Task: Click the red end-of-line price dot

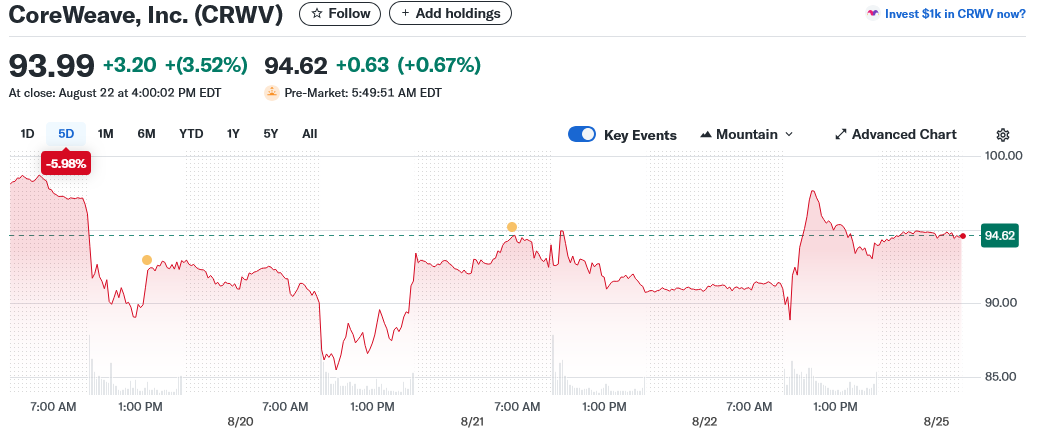Action: [962, 236]
